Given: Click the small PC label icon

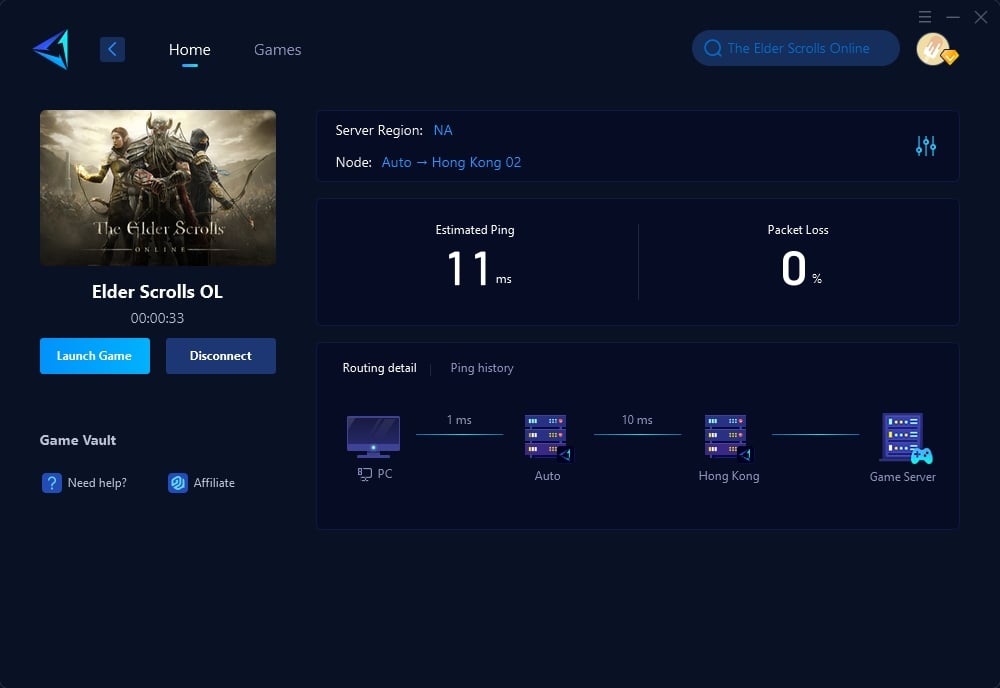Looking at the screenshot, I should click(364, 474).
